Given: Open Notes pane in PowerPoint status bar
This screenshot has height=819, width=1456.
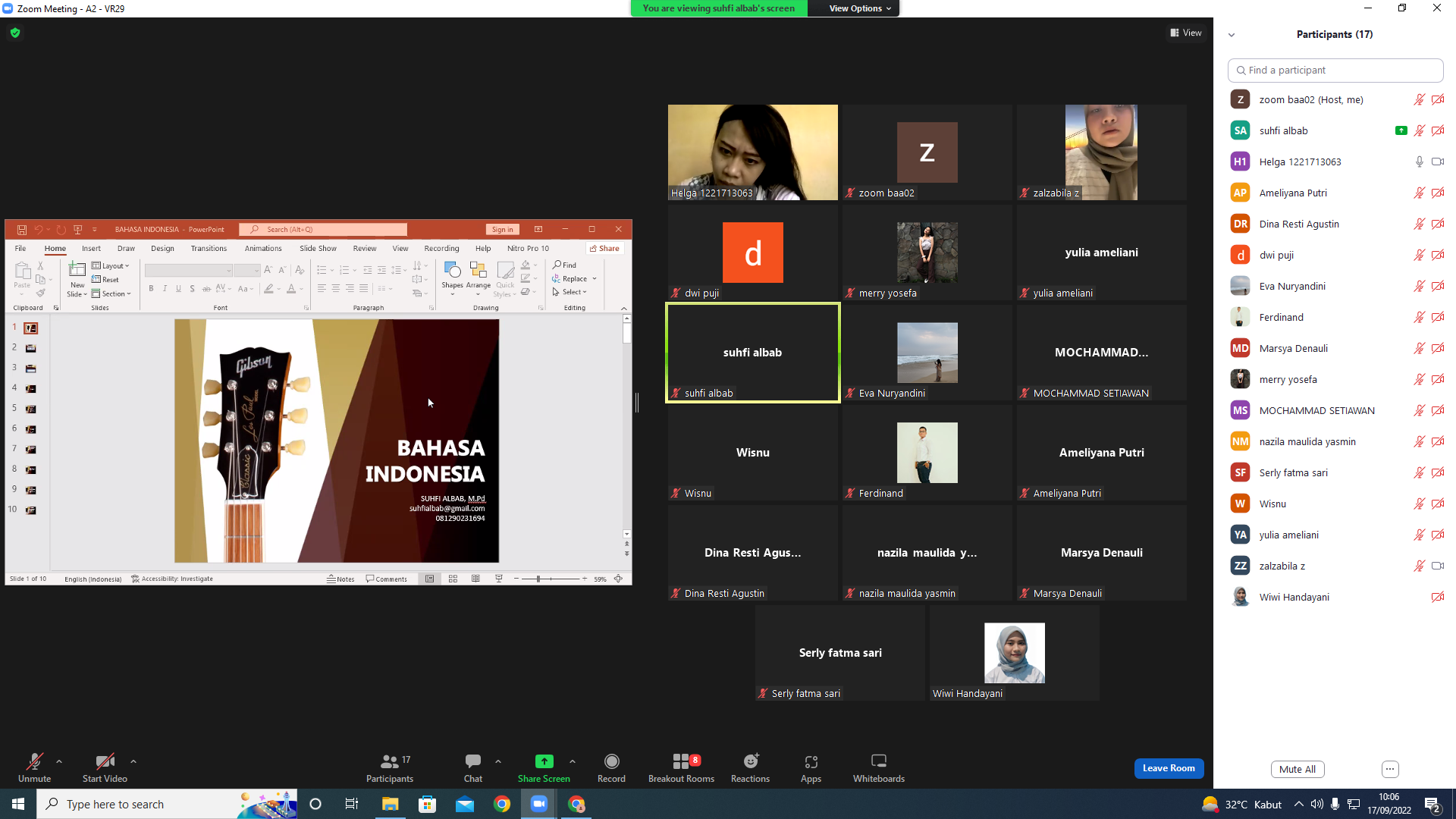Looking at the screenshot, I should [x=340, y=579].
